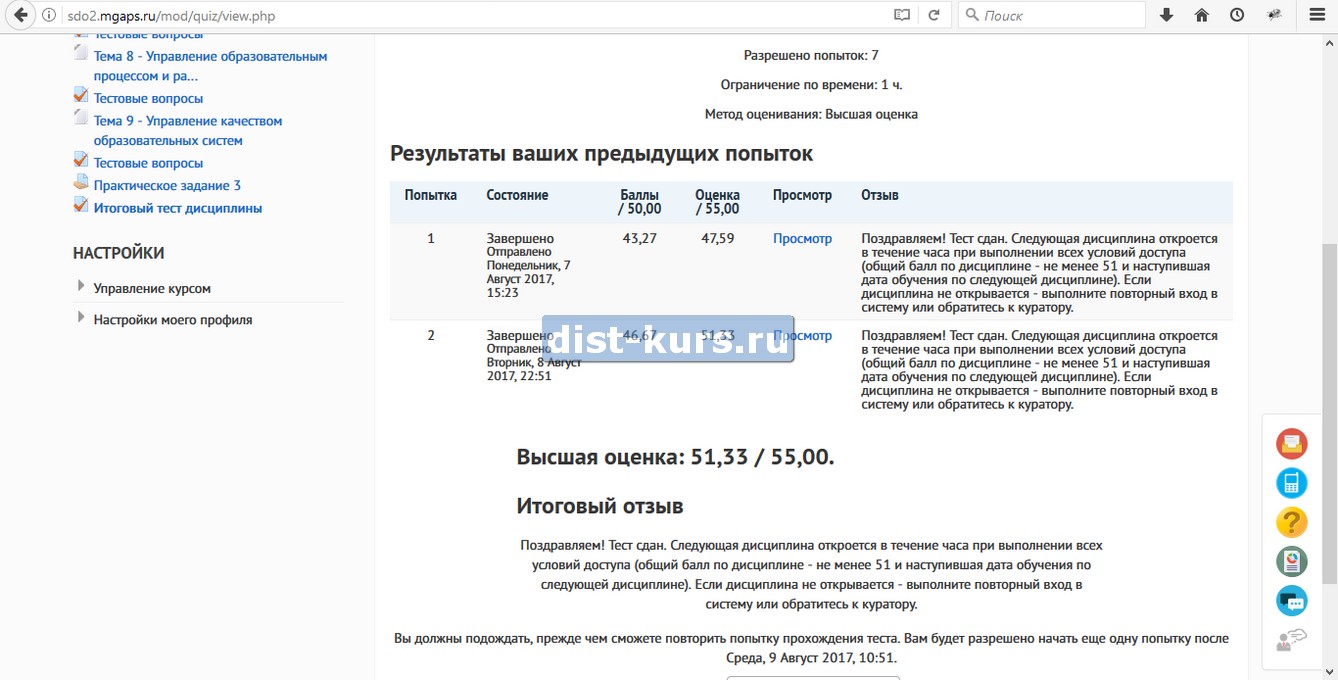Open Тема 8 - Управление образовательным процессом
Image resolution: width=1338 pixels, height=680 pixels.
210,66
